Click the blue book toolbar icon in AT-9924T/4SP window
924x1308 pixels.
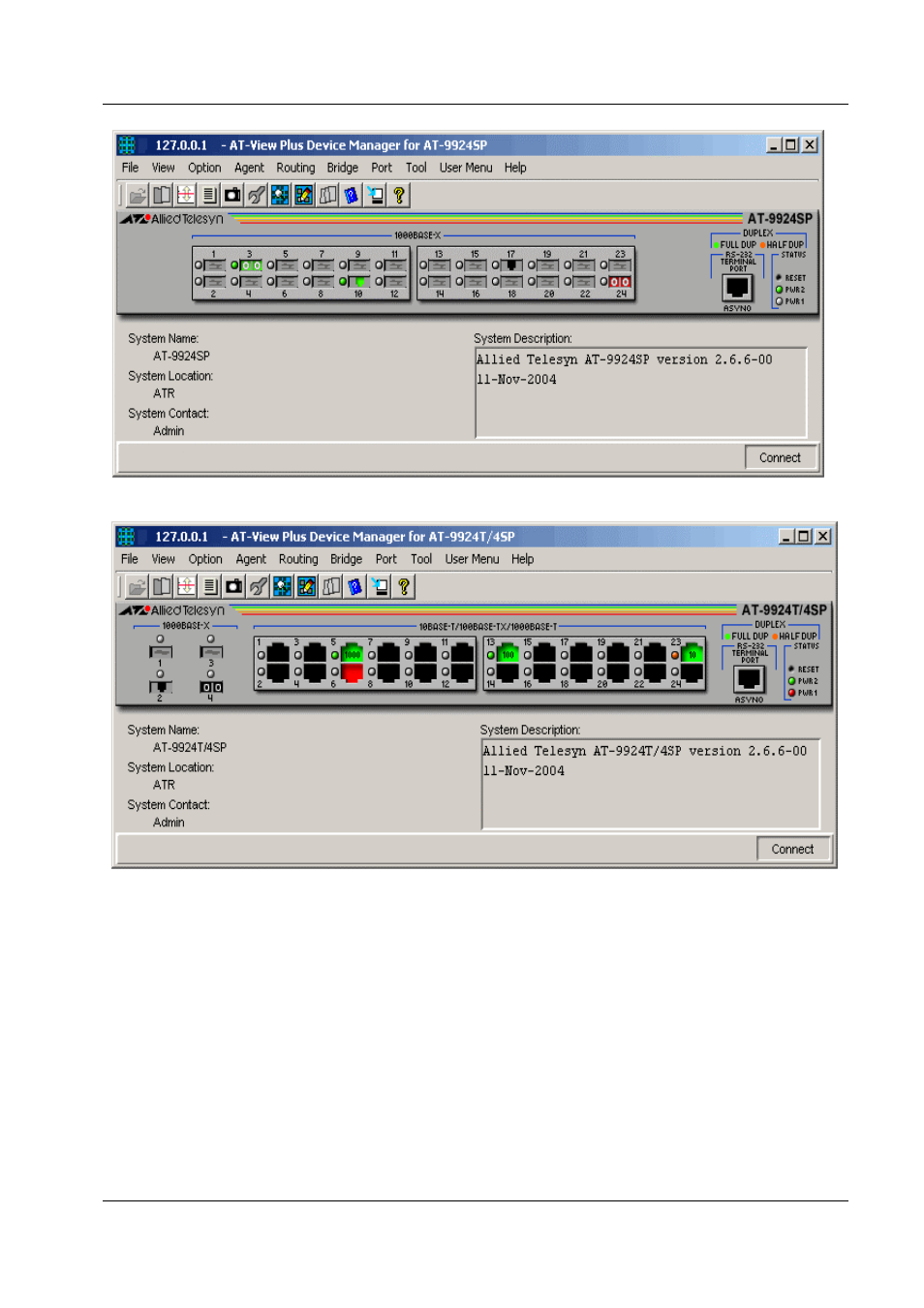point(355,587)
